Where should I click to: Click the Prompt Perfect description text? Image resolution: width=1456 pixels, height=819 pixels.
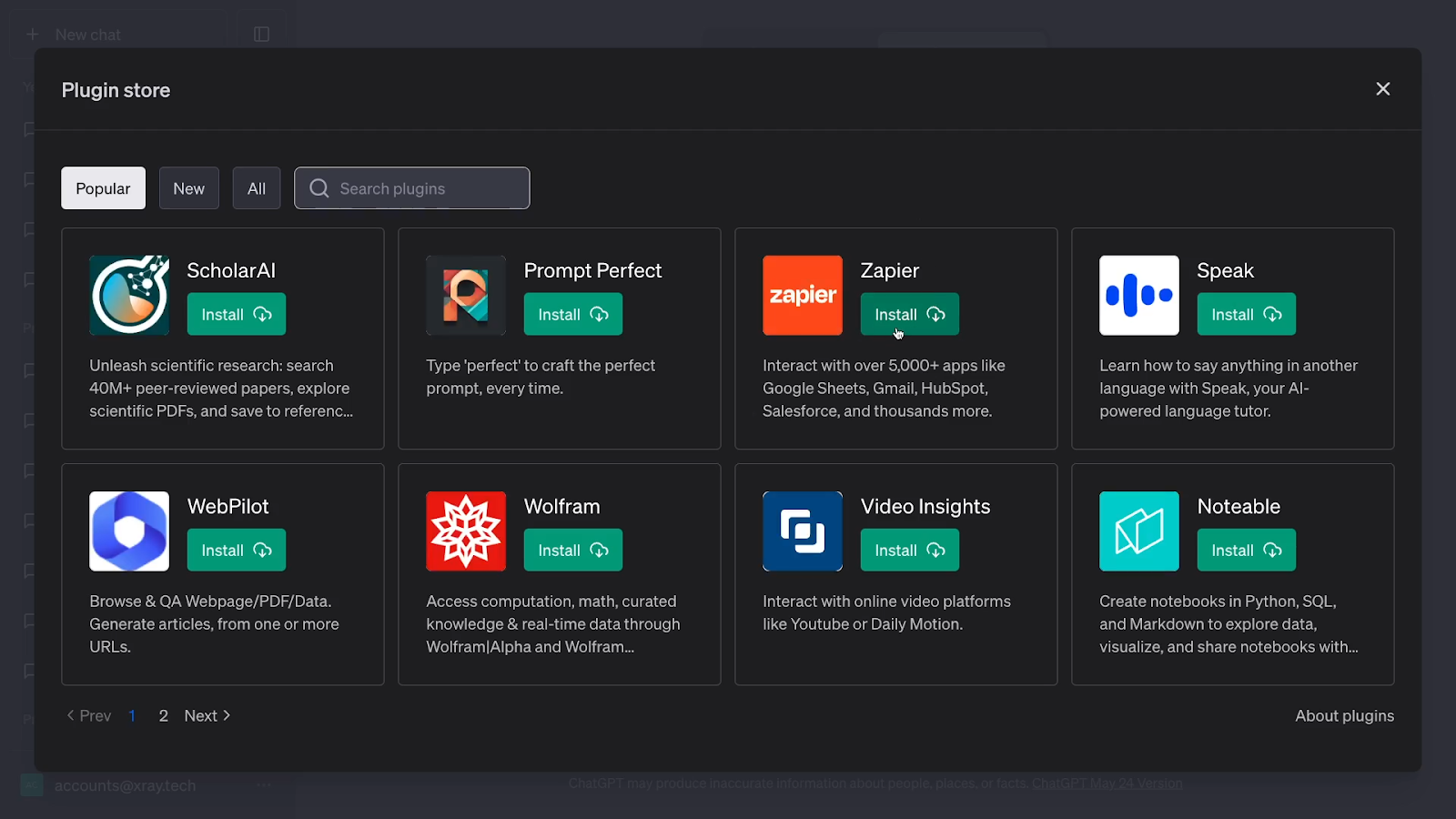pos(541,377)
